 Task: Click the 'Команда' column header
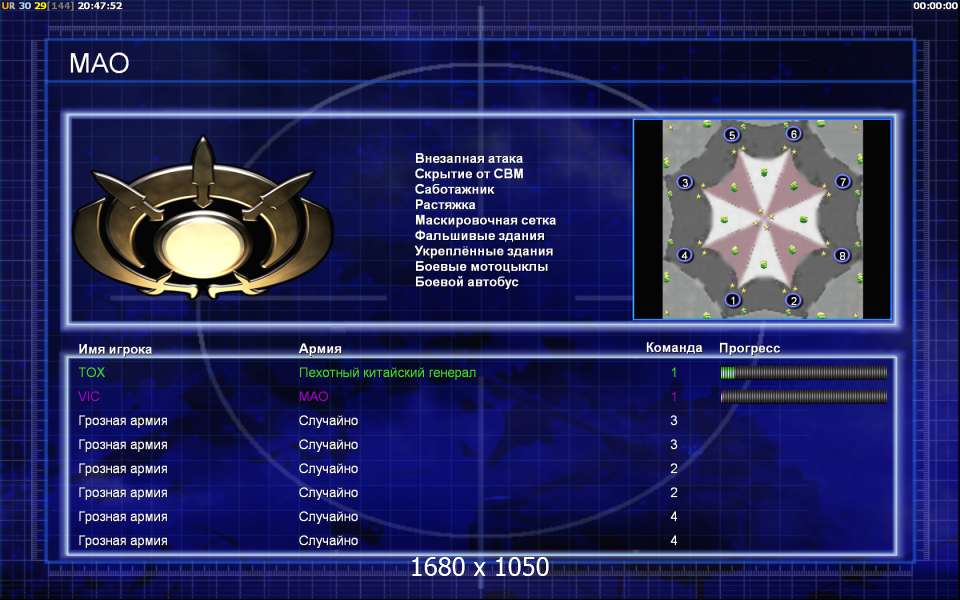(674, 348)
